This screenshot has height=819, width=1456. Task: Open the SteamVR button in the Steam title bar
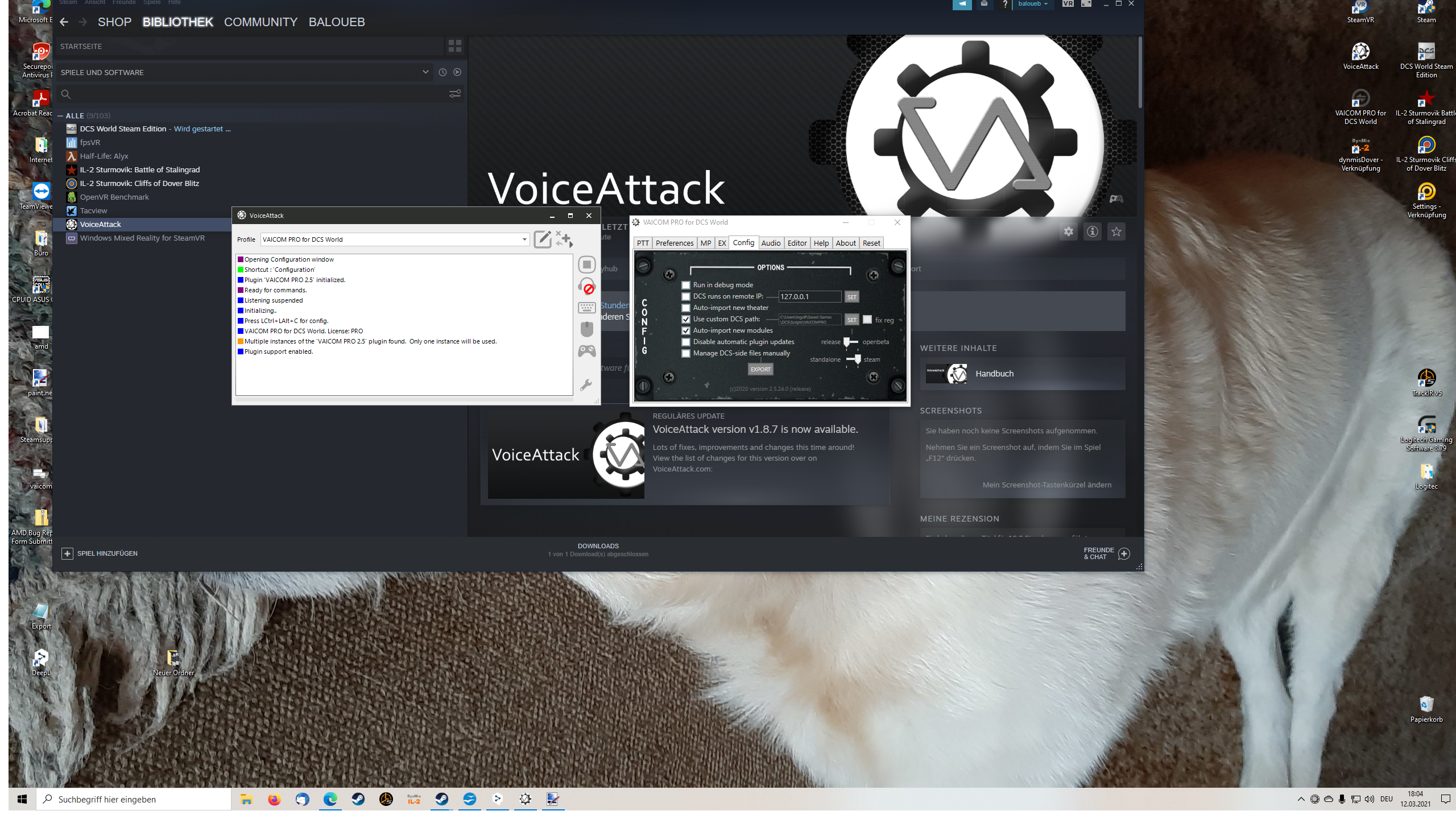coord(1068,4)
